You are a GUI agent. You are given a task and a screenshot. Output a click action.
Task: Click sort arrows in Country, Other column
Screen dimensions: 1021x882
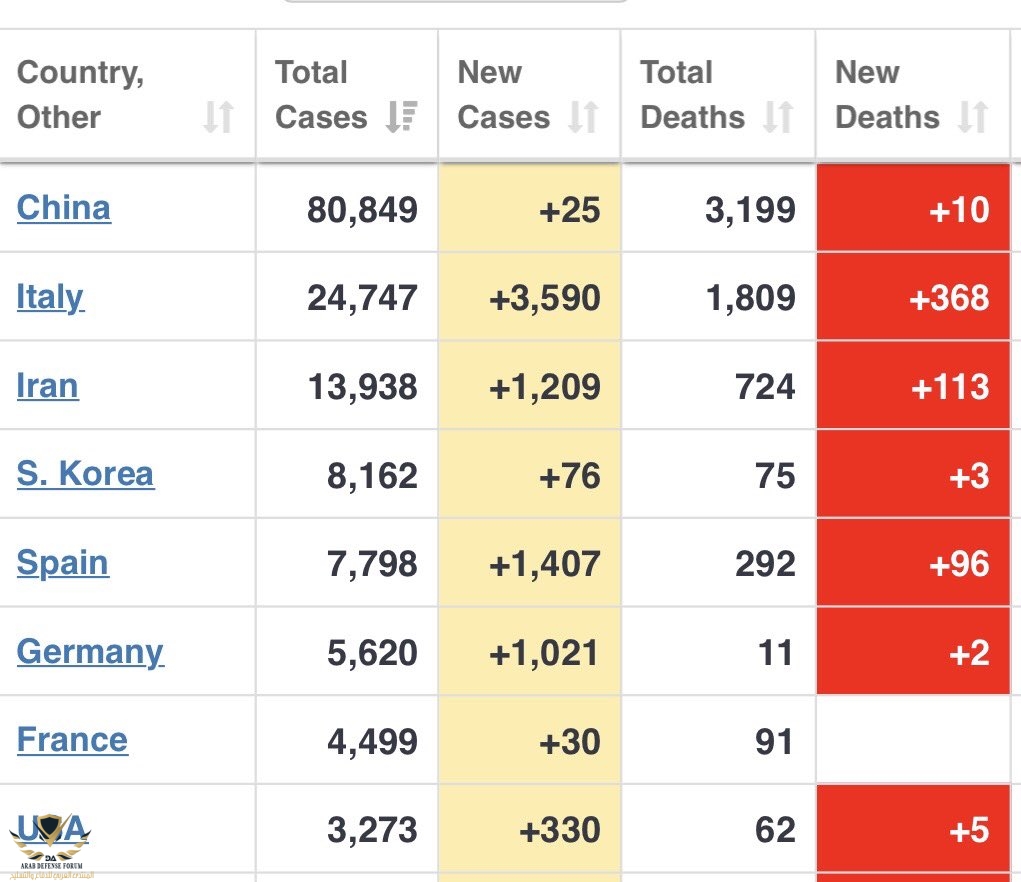tap(218, 117)
